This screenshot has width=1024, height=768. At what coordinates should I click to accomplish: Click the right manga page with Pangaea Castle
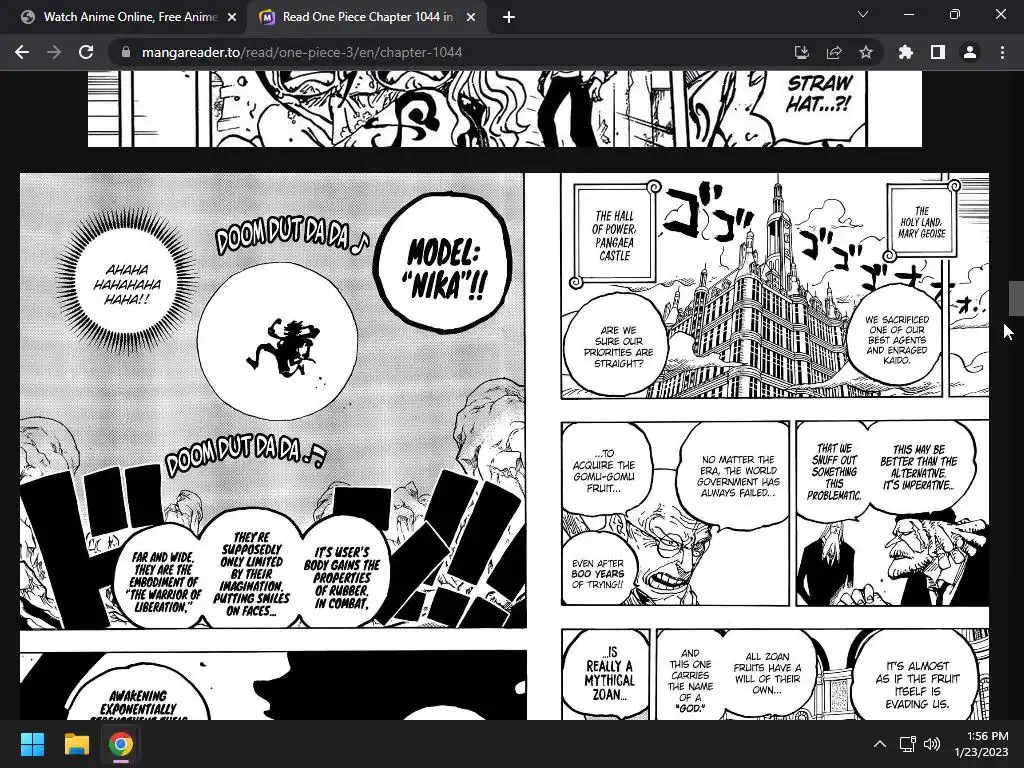pos(775,447)
